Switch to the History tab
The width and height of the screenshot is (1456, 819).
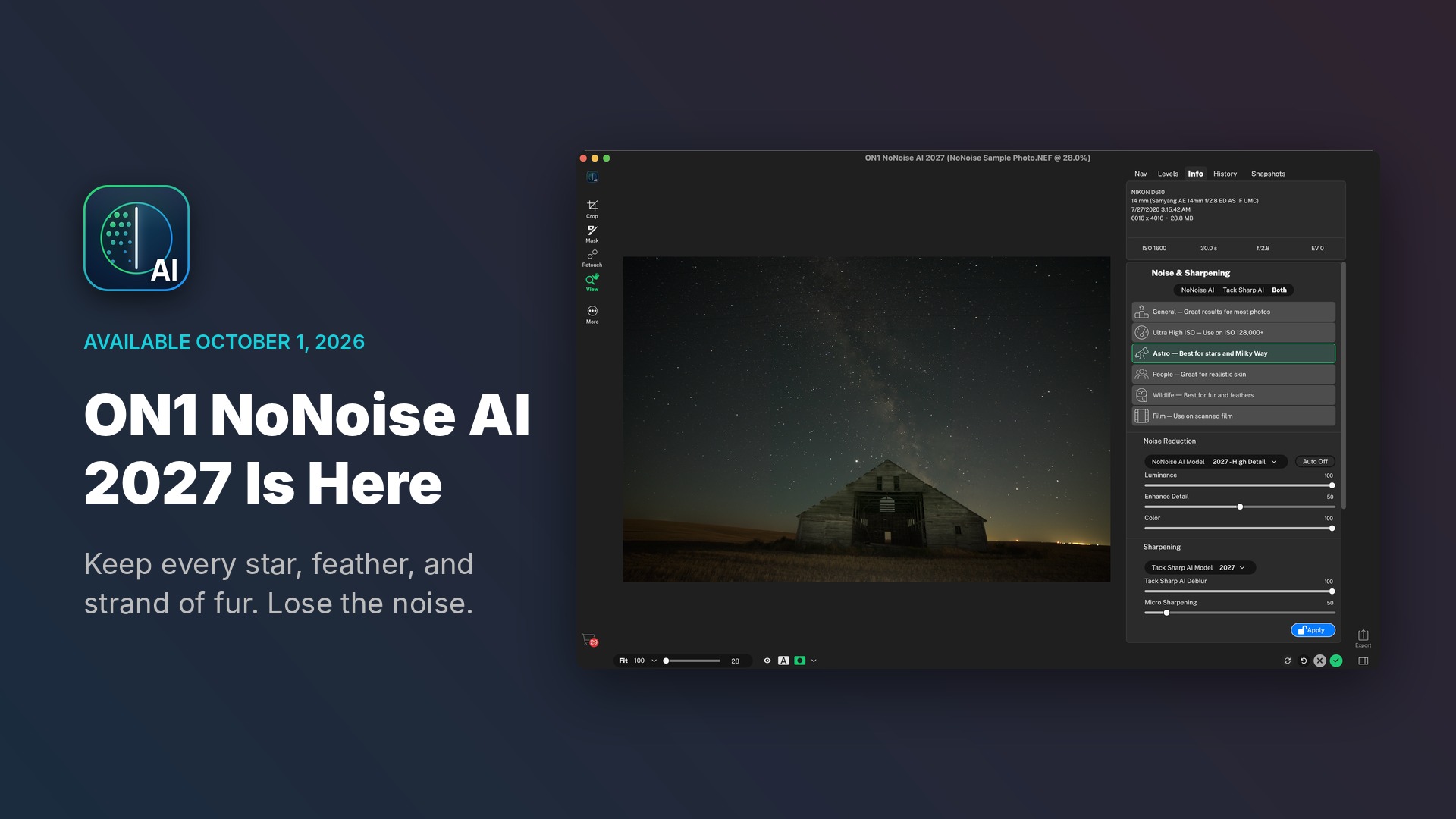click(x=1225, y=174)
